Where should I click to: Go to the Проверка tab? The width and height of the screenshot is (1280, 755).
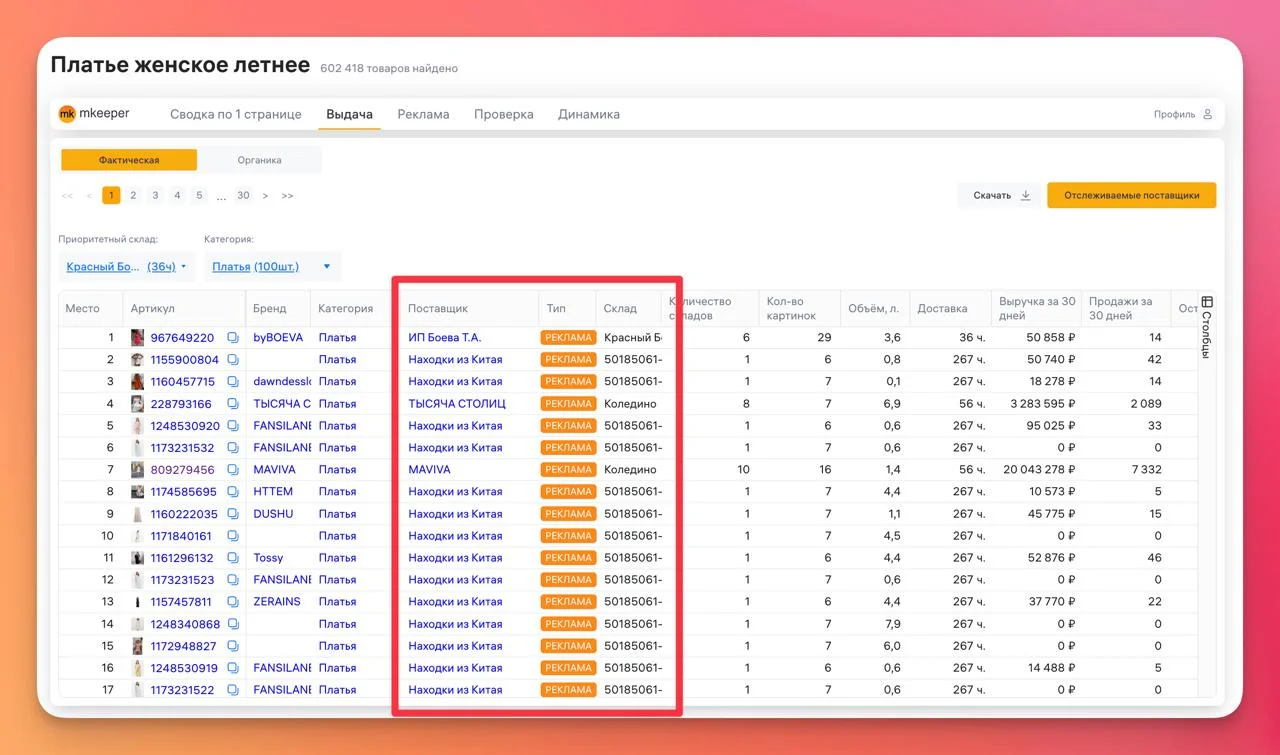pyautogui.click(x=504, y=114)
